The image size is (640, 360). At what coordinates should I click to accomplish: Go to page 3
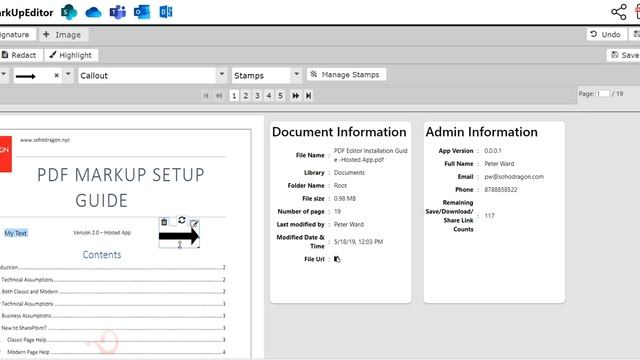(x=257, y=96)
